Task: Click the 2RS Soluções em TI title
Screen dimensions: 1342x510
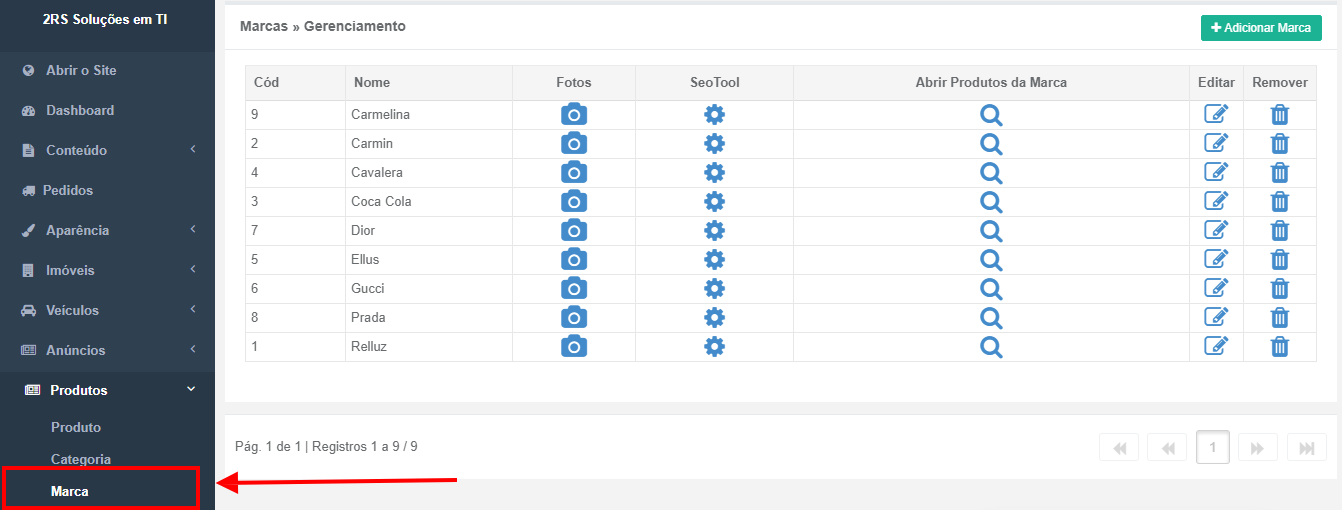Action: [105, 20]
